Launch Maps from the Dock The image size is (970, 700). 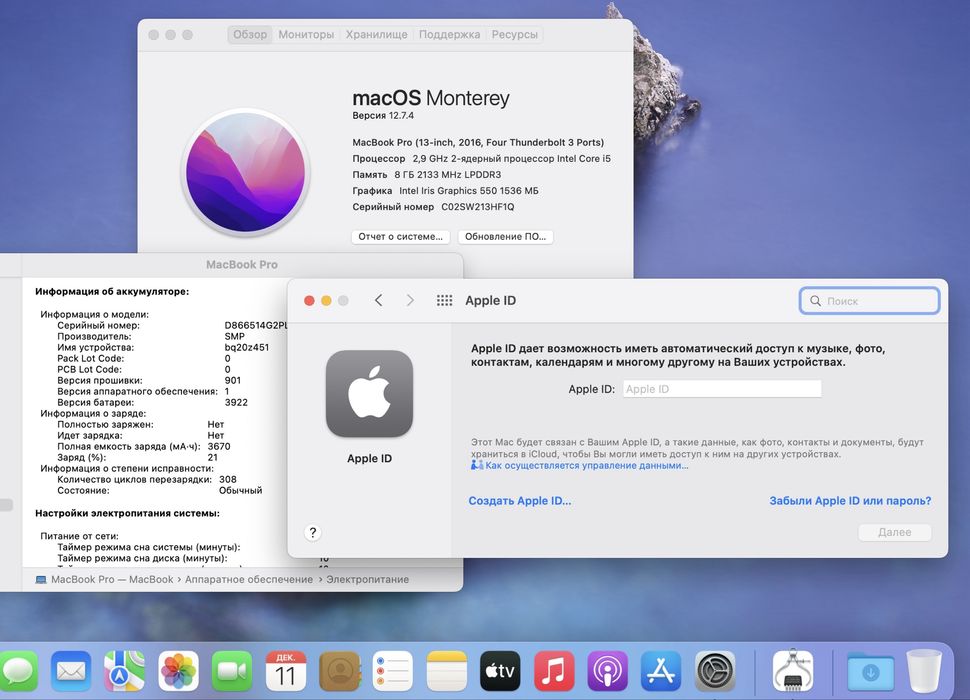point(124,671)
